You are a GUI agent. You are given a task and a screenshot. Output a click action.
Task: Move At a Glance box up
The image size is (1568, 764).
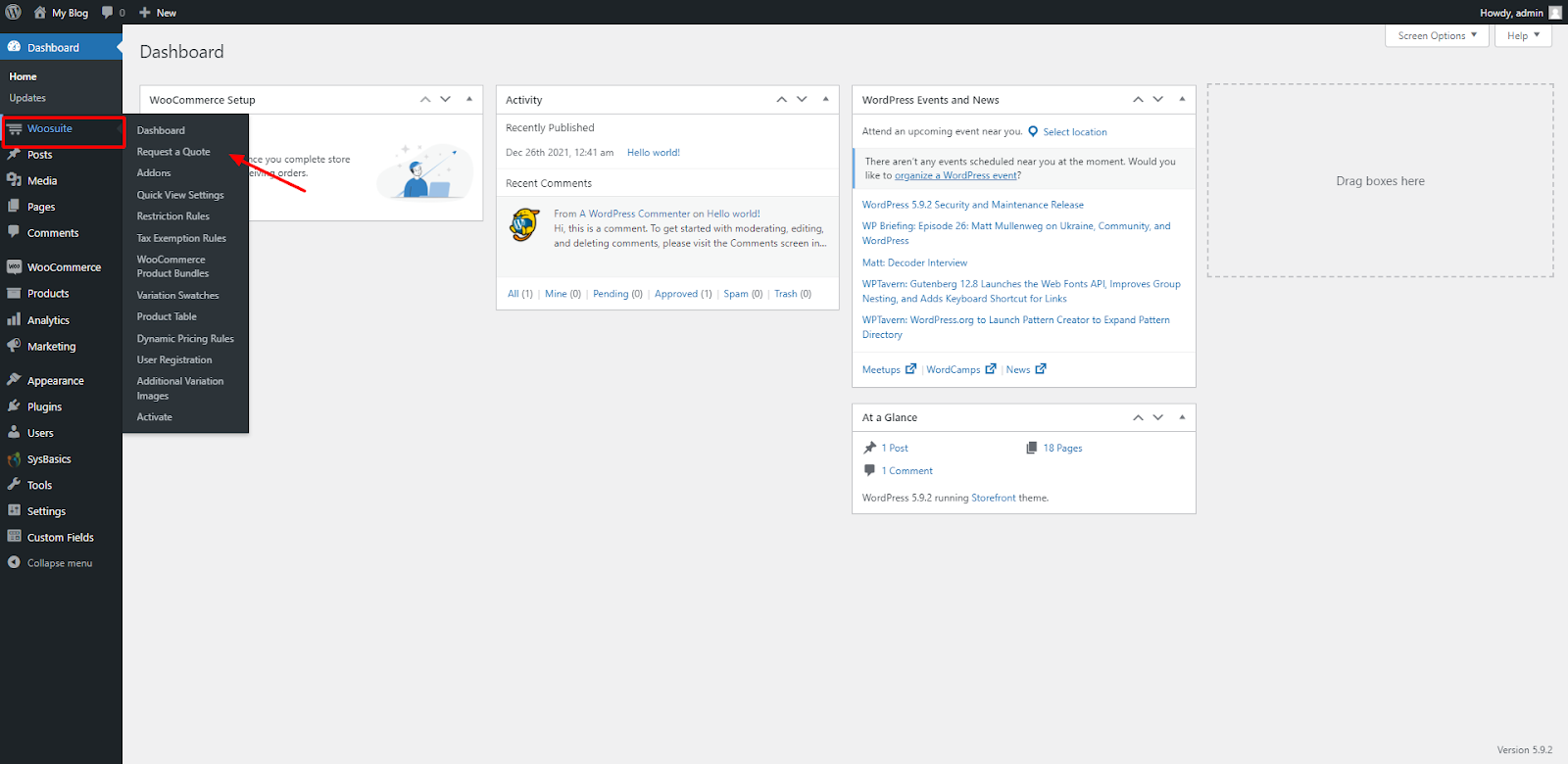pyautogui.click(x=1138, y=417)
